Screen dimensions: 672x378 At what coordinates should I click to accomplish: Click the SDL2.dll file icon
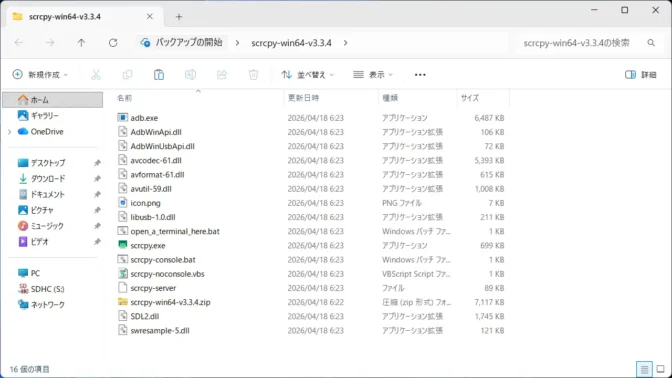123,316
